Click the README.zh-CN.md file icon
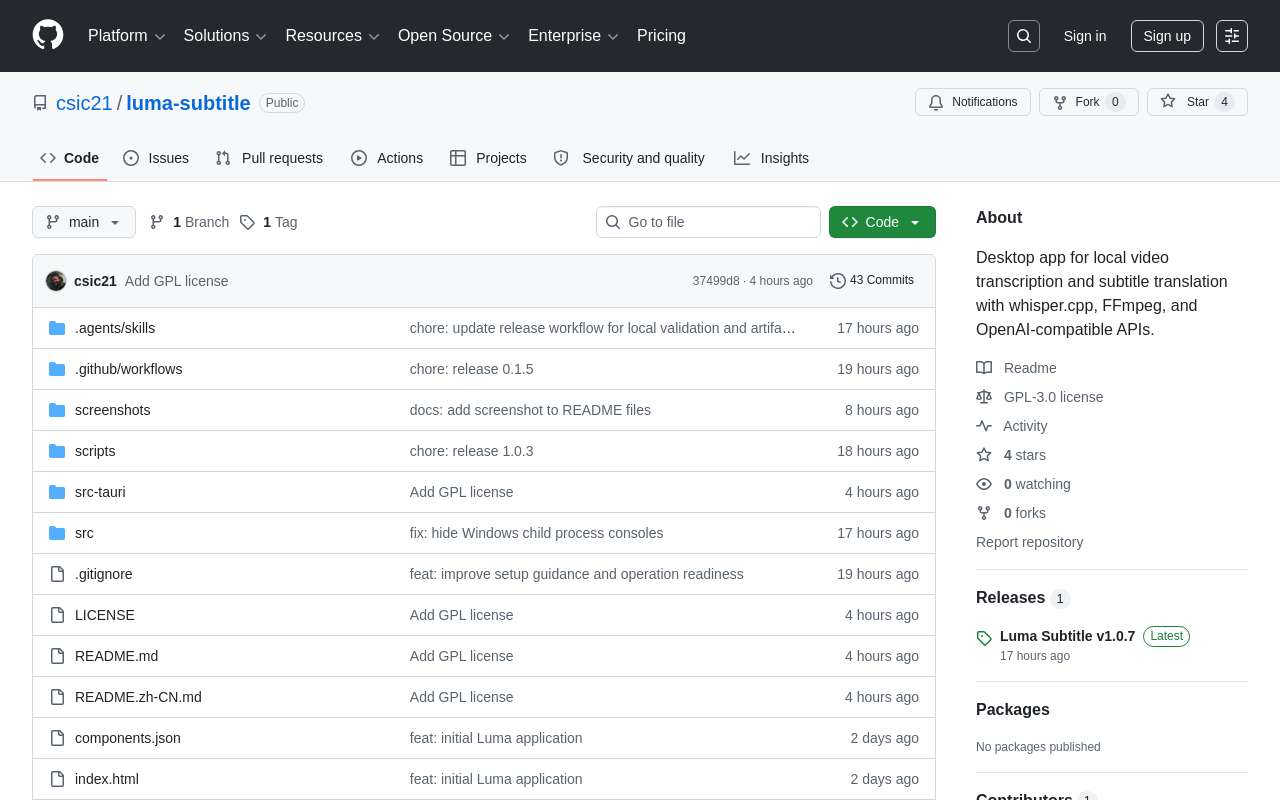This screenshot has height=800, width=1280. tap(57, 697)
